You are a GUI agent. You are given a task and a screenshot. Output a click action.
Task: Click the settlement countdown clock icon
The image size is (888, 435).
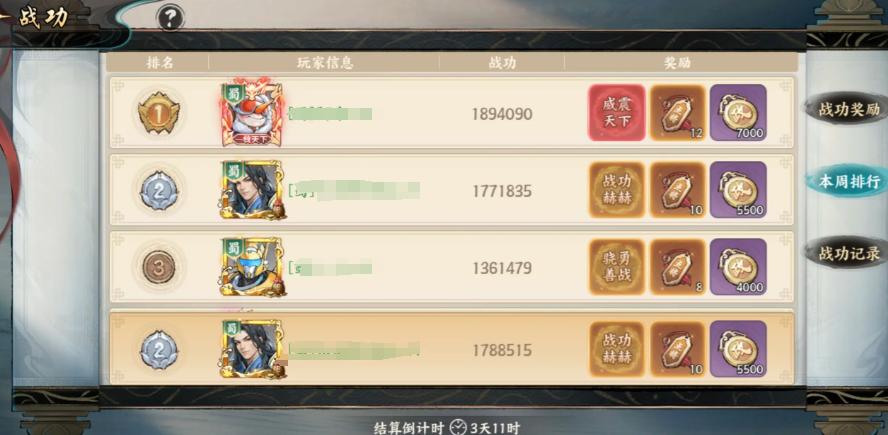tap(458, 427)
